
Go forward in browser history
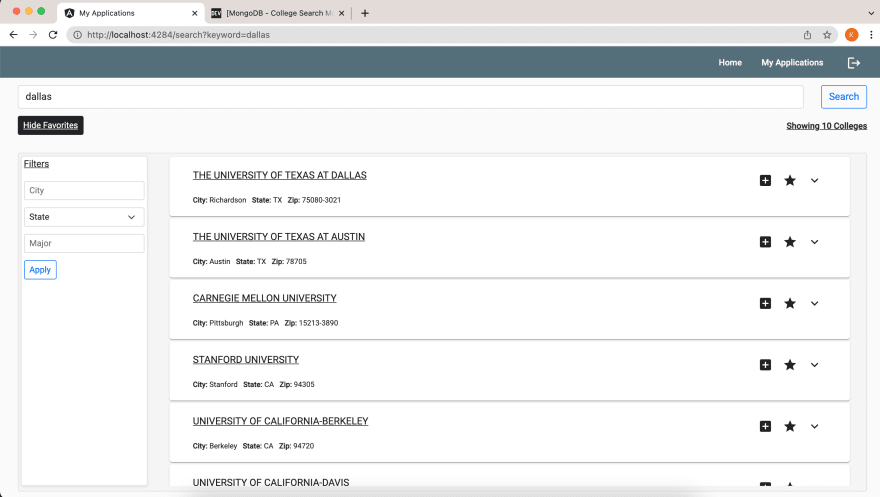coord(33,35)
